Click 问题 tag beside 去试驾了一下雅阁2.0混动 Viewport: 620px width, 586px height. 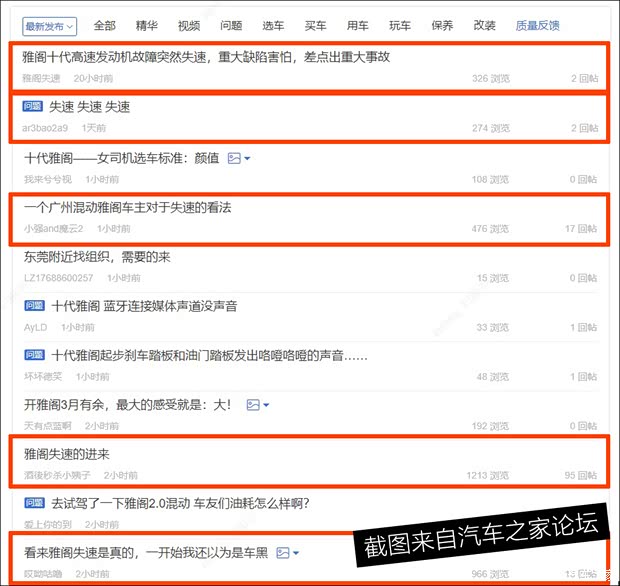pos(34,503)
